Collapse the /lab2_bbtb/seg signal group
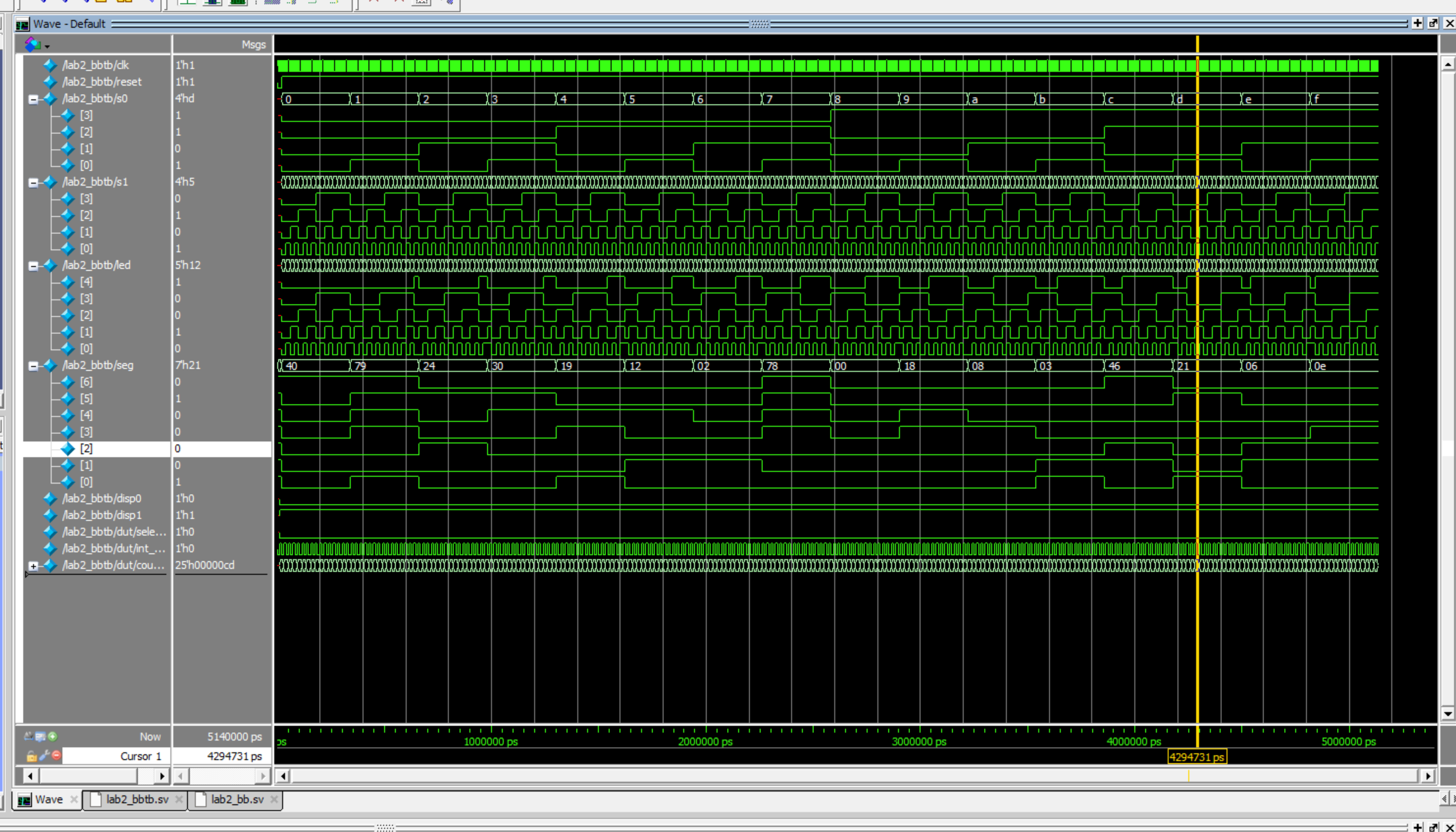The width and height of the screenshot is (1456, 832). coord(33,366)
